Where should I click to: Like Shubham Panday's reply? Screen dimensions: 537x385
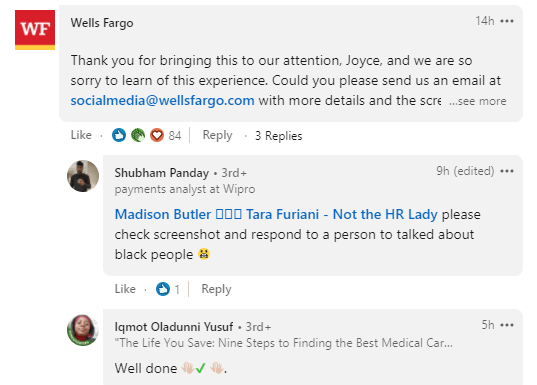(125, 289)
